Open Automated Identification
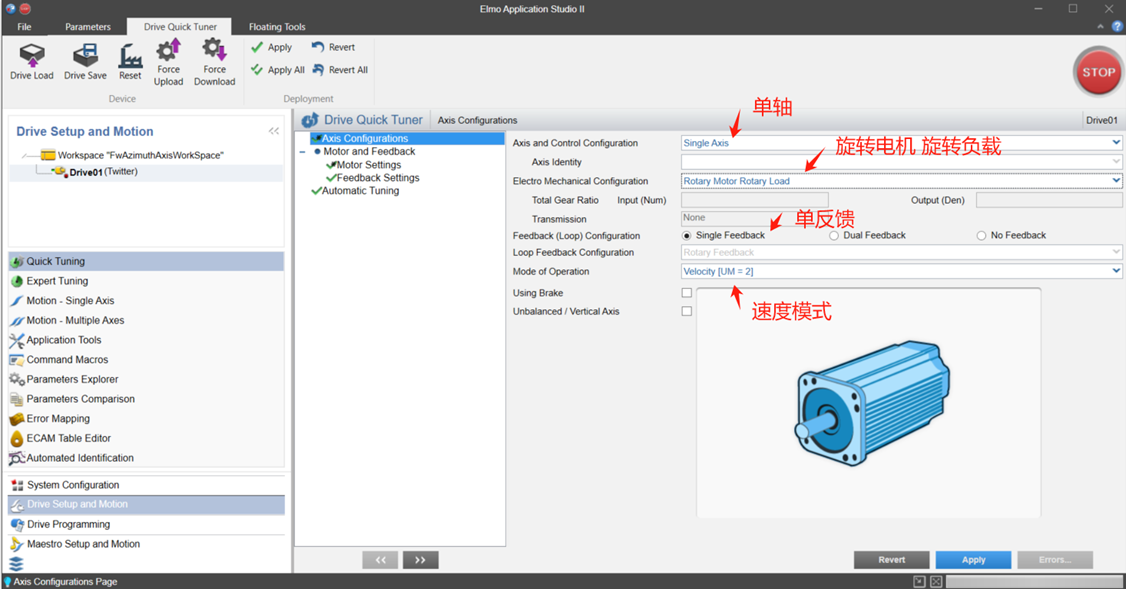The height and width of the screenshot is (589, 1126). 146,458
